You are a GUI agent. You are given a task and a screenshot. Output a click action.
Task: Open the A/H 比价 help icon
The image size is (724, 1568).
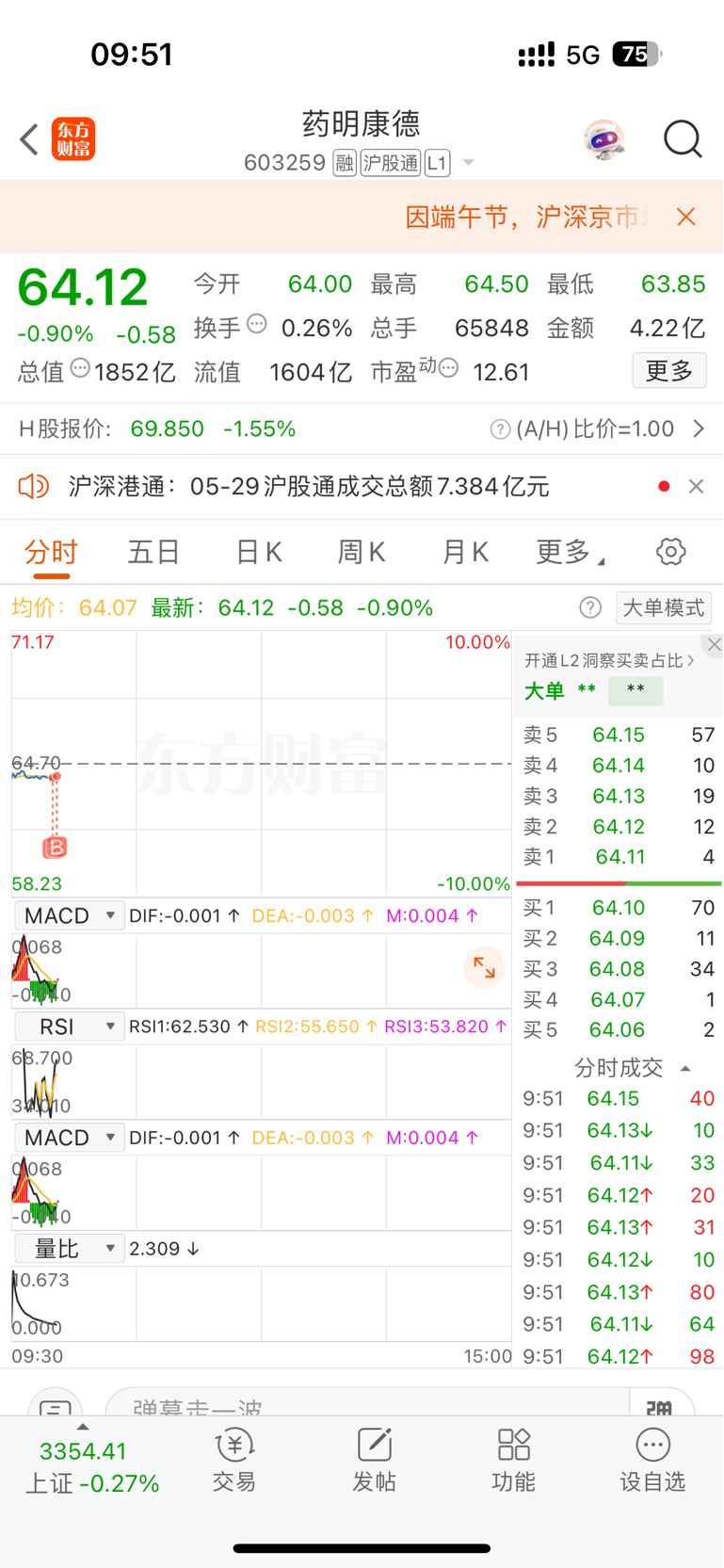pos(500,429)
